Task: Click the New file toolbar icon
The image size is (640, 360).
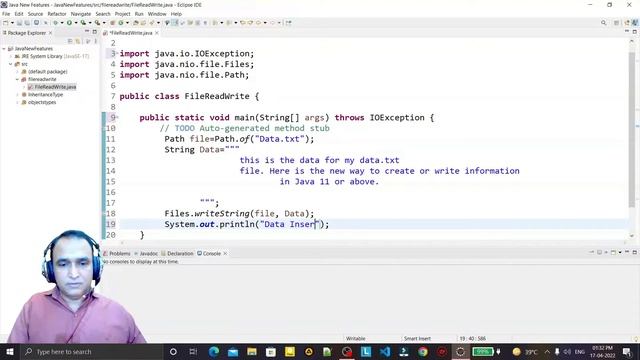Action: 6,23
